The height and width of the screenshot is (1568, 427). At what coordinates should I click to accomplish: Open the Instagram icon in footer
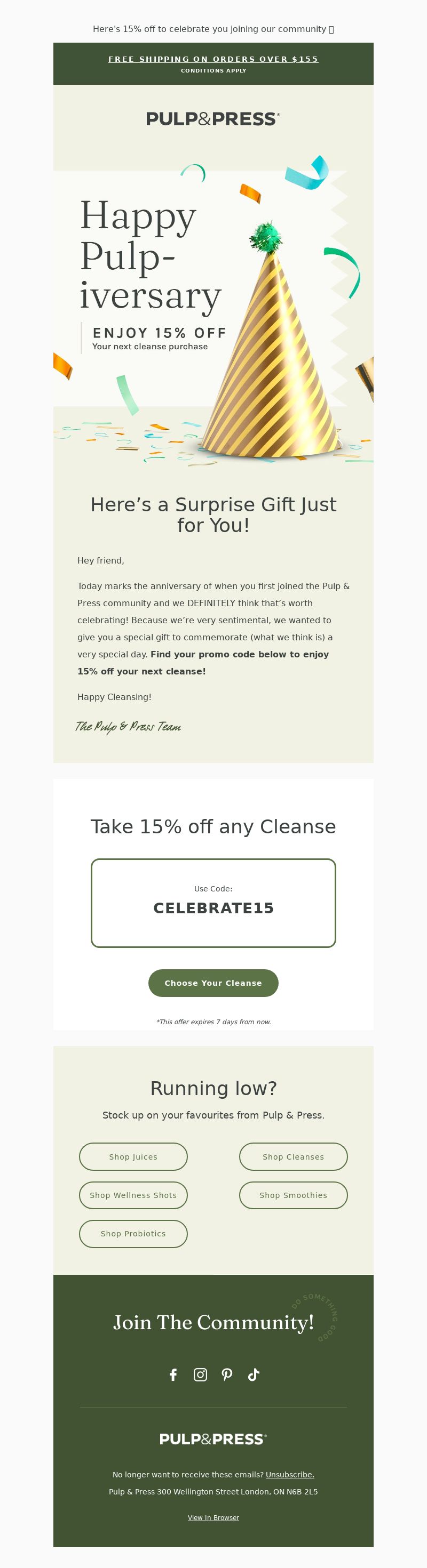[x=200, y=1374]
